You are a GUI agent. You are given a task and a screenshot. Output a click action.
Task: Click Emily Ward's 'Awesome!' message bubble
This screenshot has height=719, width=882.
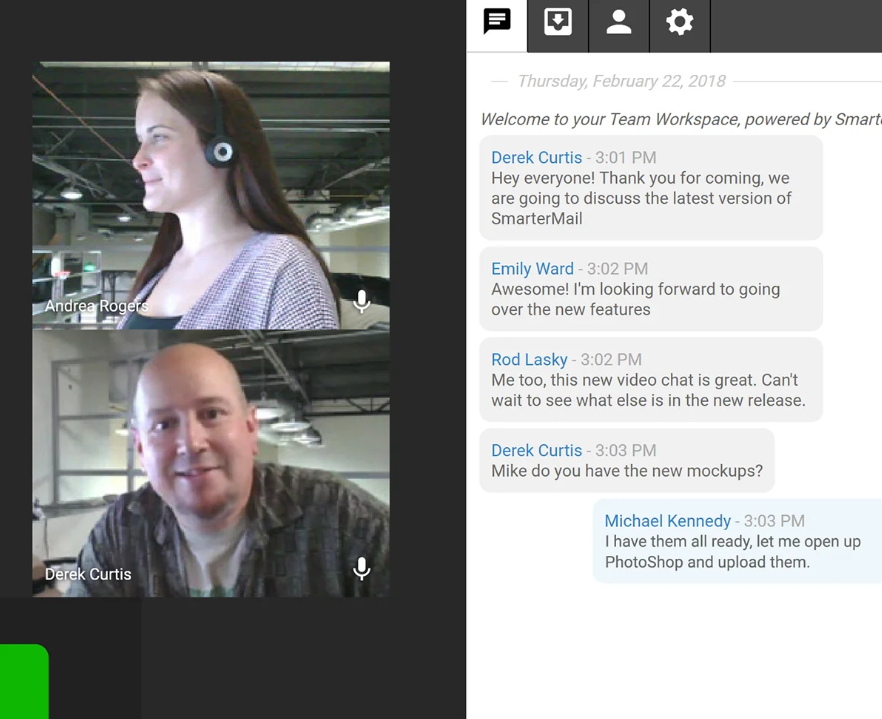click(x=635, y=300)
